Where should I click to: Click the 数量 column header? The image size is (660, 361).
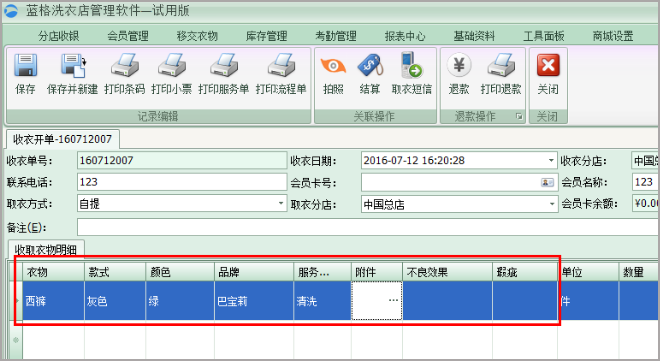(x=639, y=272)
